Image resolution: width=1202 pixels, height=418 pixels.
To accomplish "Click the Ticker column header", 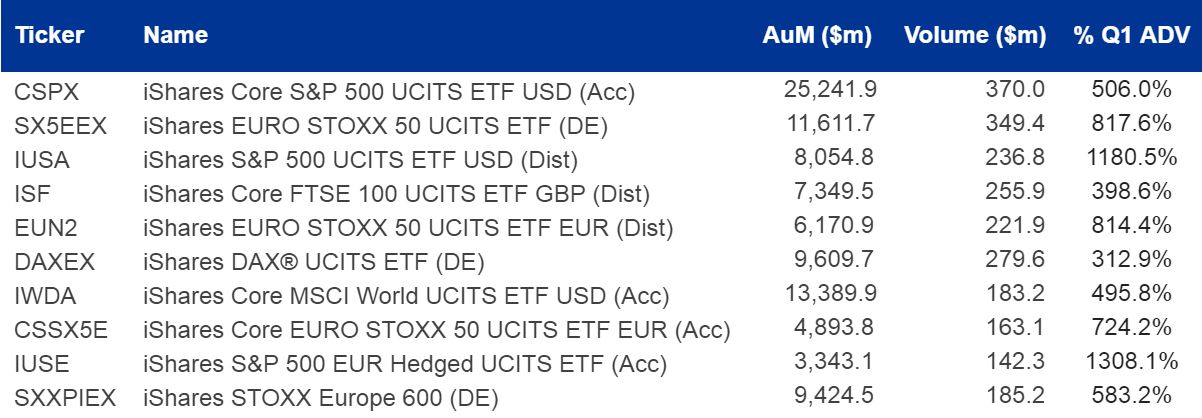I will click(48, 36).
